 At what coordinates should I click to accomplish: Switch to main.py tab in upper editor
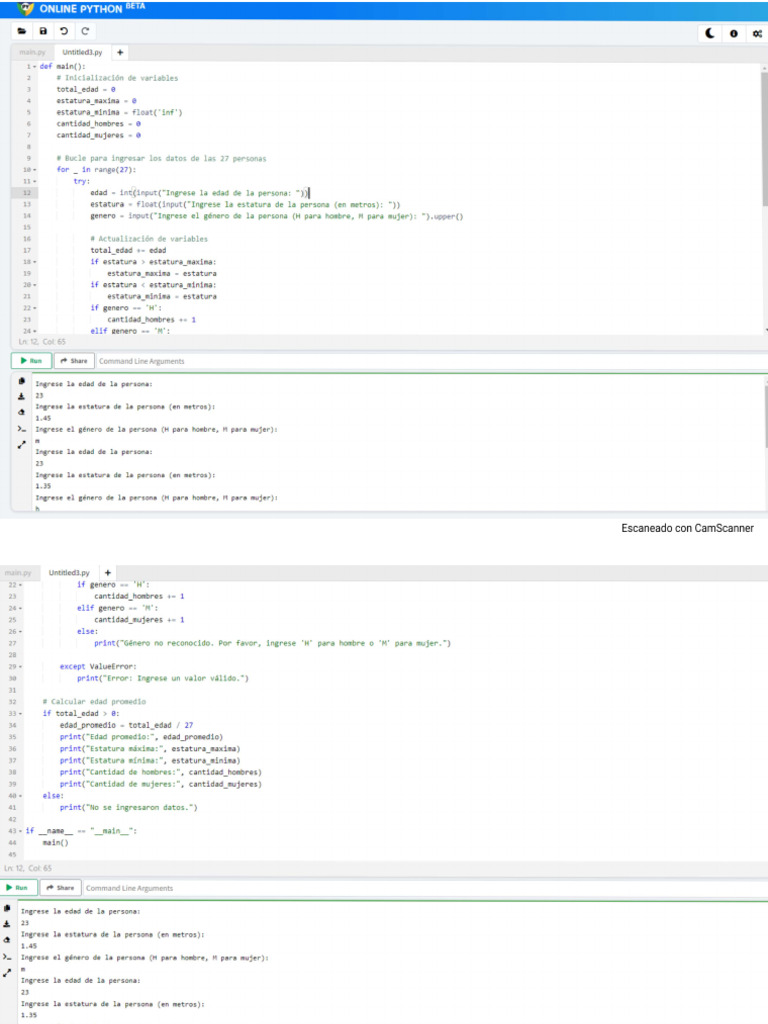pos(32,52)
